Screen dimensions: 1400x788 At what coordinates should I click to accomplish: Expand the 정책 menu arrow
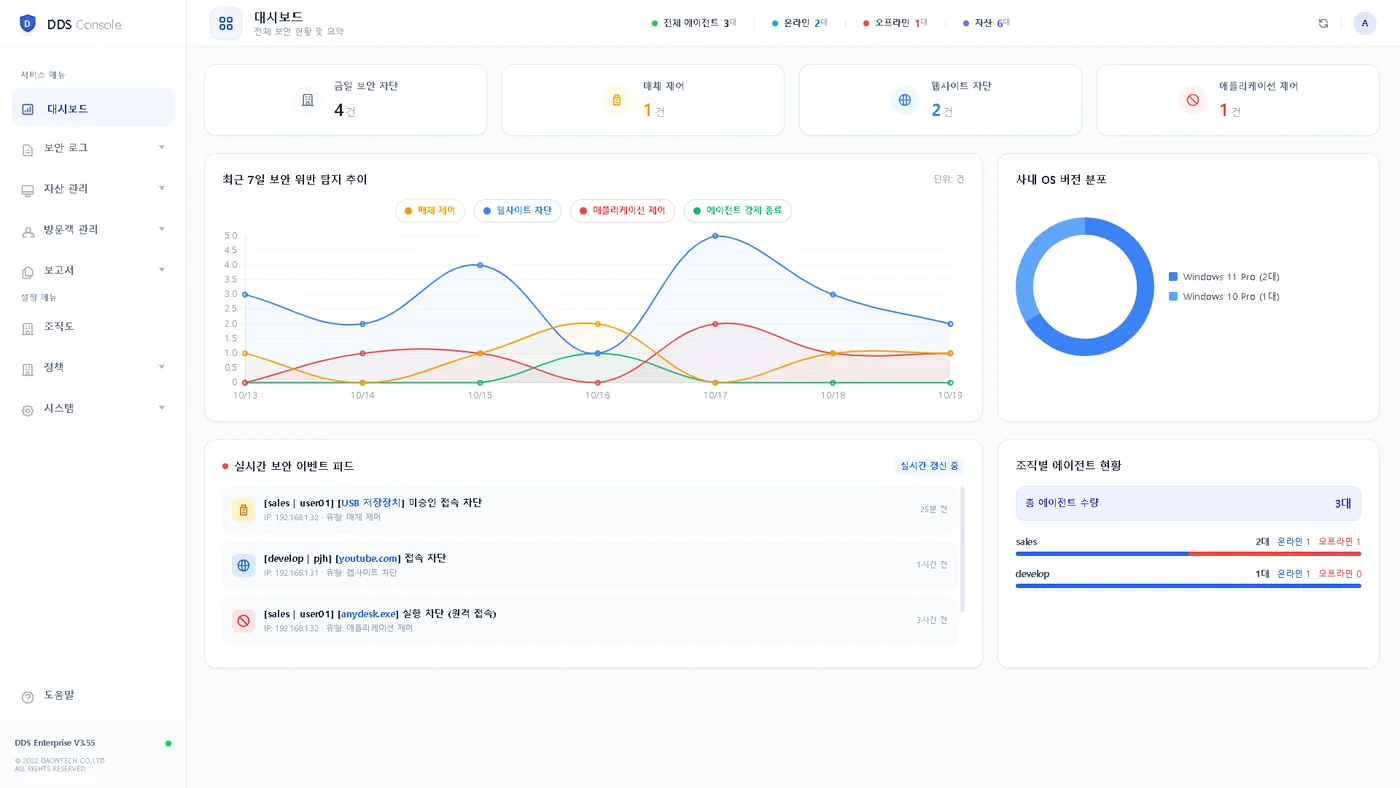click(x=162, y=367)
